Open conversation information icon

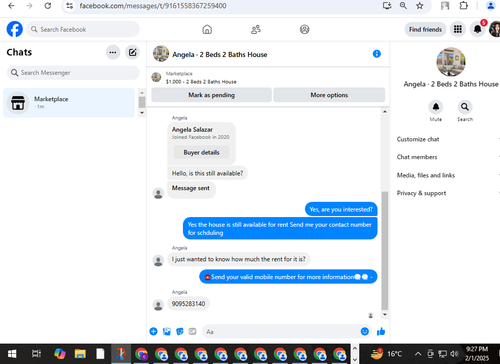pos(377,54)
